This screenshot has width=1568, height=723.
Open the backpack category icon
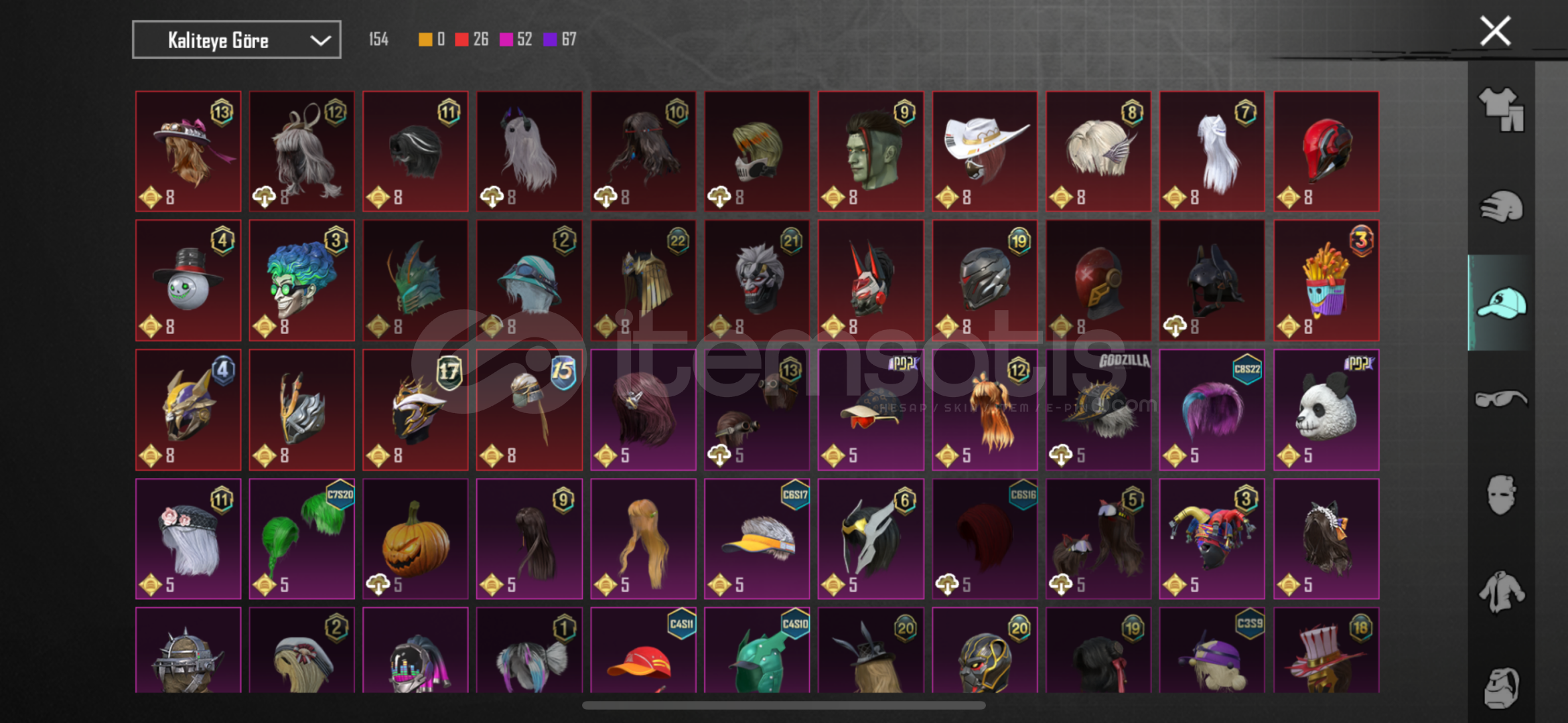tap(1501, 688)
